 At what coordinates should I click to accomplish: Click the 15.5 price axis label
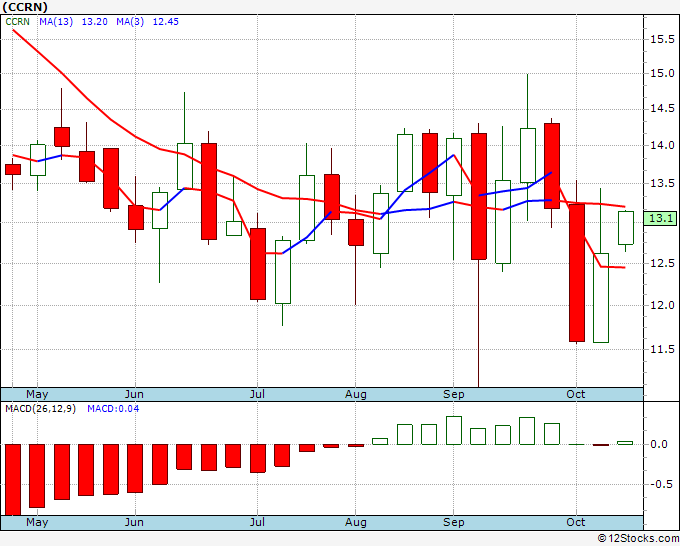[662, 39]
